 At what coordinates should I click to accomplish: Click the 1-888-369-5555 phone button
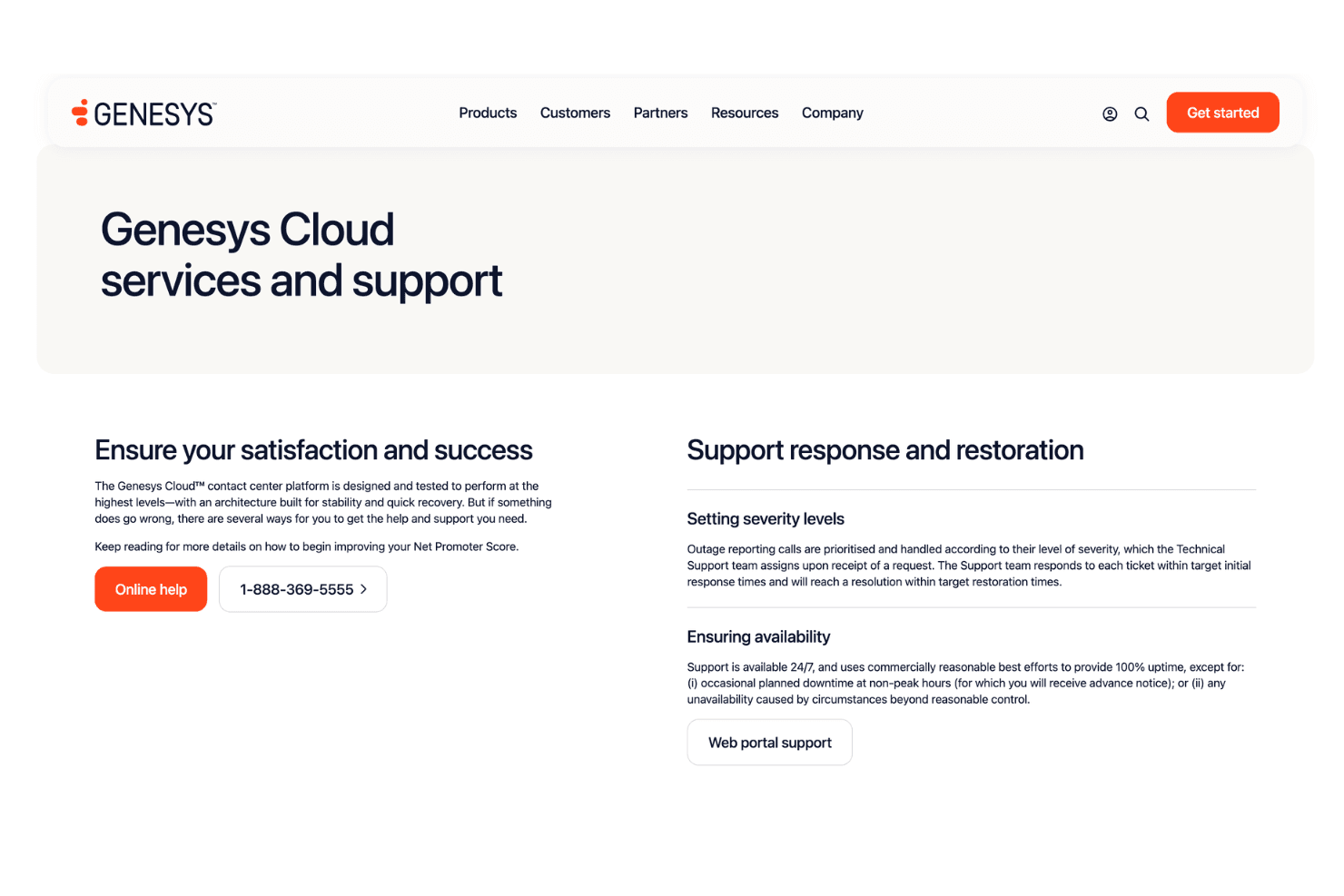[x=303, y=589]
